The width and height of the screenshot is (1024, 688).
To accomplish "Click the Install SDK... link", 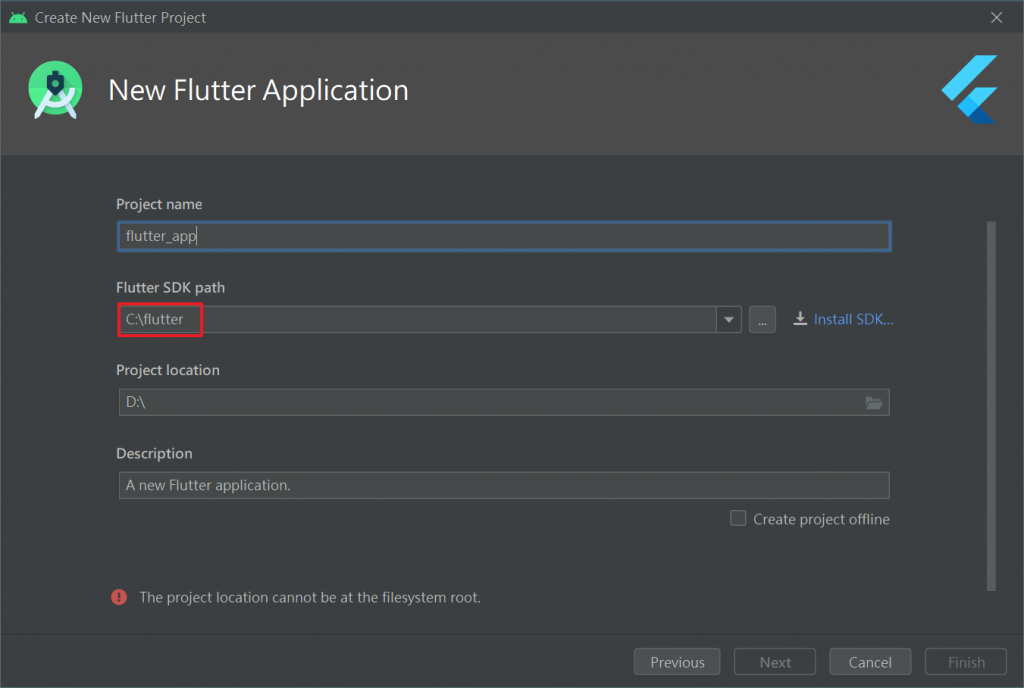I will [x=853, y=319].
